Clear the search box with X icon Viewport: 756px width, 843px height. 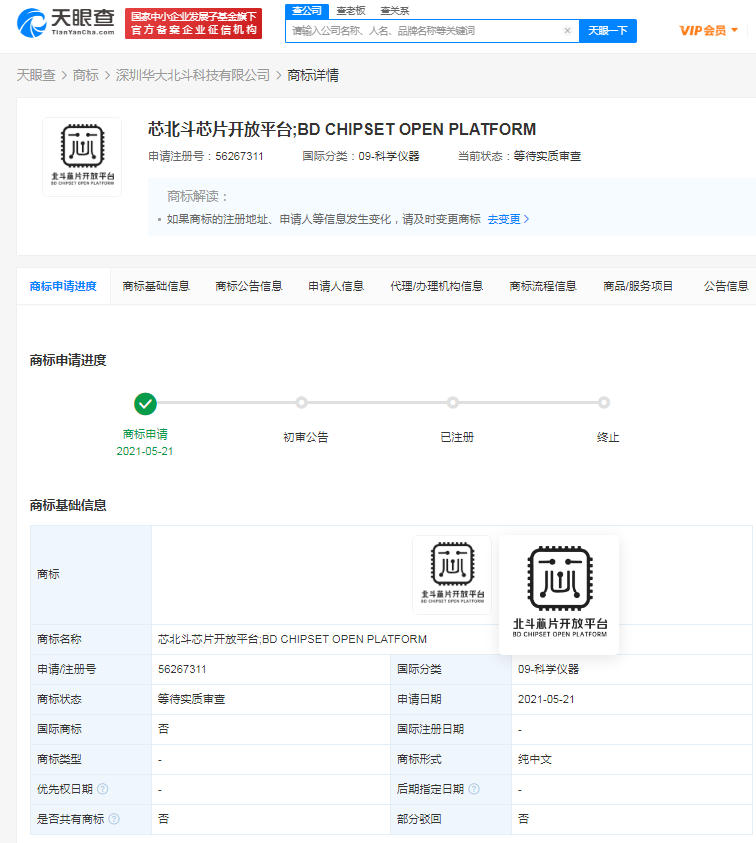click(x=567, y=31)
